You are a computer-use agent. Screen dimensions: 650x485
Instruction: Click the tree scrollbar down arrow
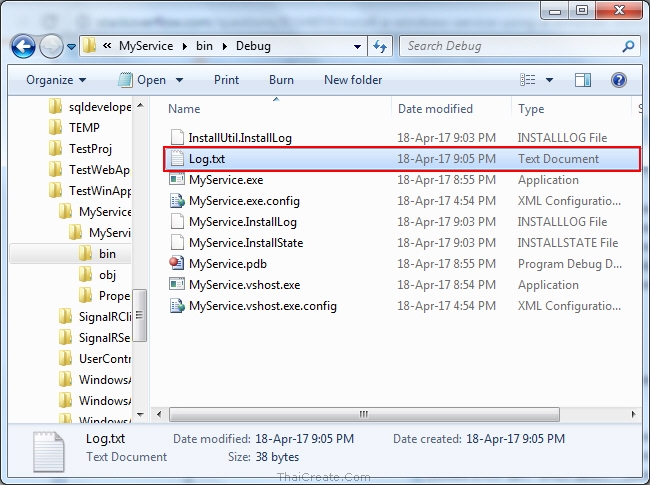140,415
